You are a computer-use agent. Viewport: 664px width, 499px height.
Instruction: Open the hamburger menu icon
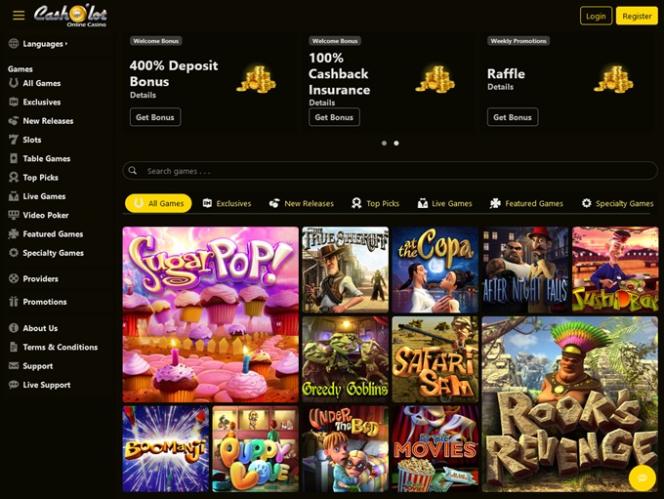(19, 16)
